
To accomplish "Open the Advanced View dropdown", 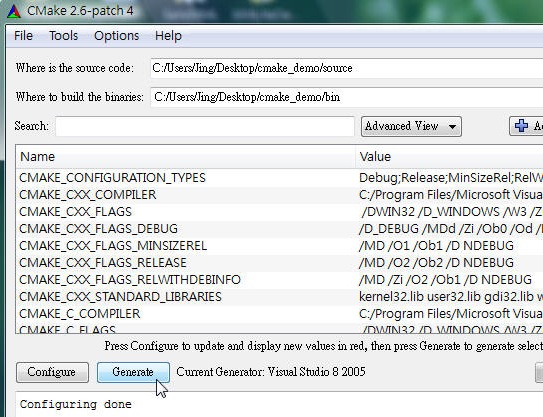I will tap(411, 126).
